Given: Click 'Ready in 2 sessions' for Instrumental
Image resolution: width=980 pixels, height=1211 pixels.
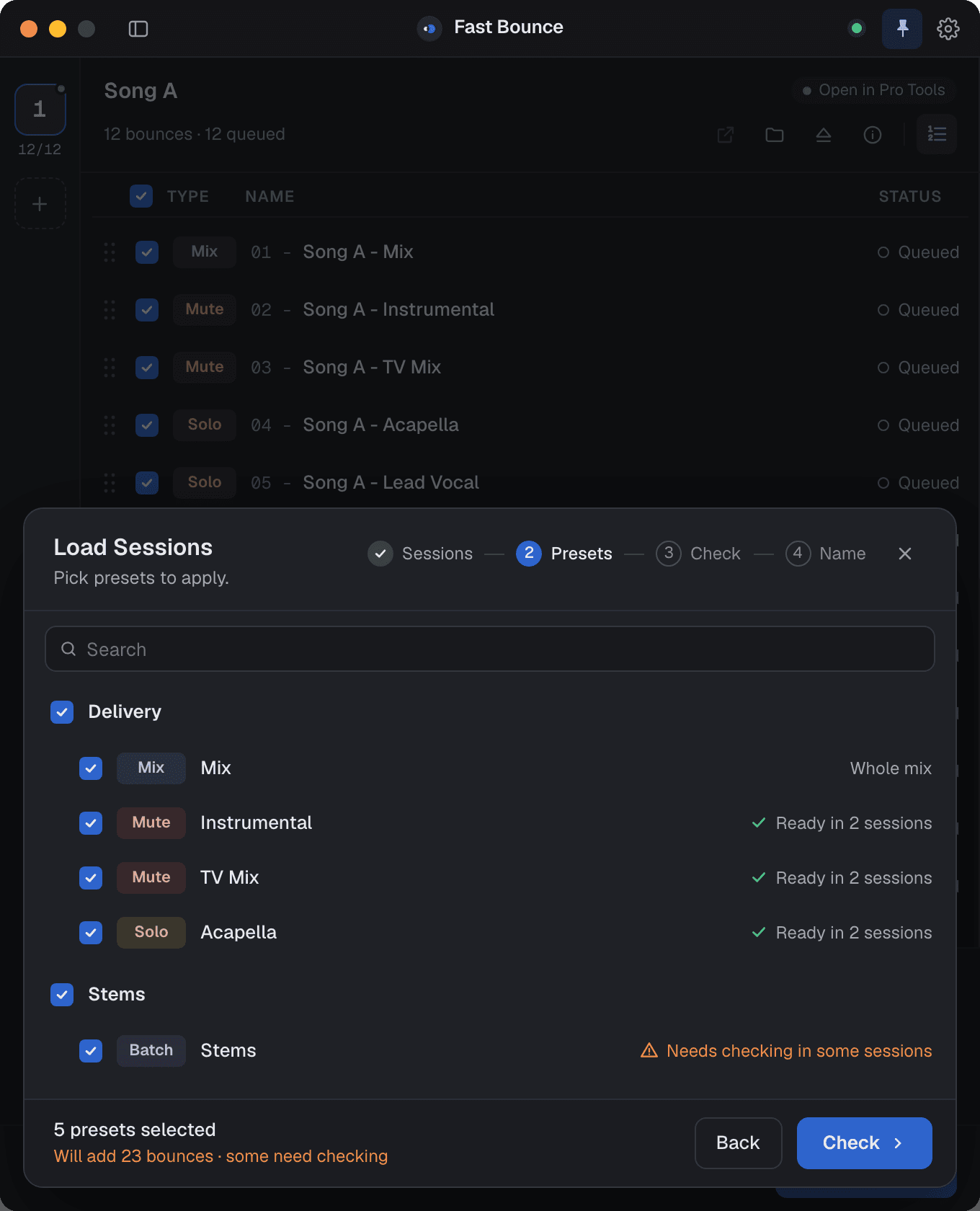Looking at the screenshot, I should tap(854, 823).
